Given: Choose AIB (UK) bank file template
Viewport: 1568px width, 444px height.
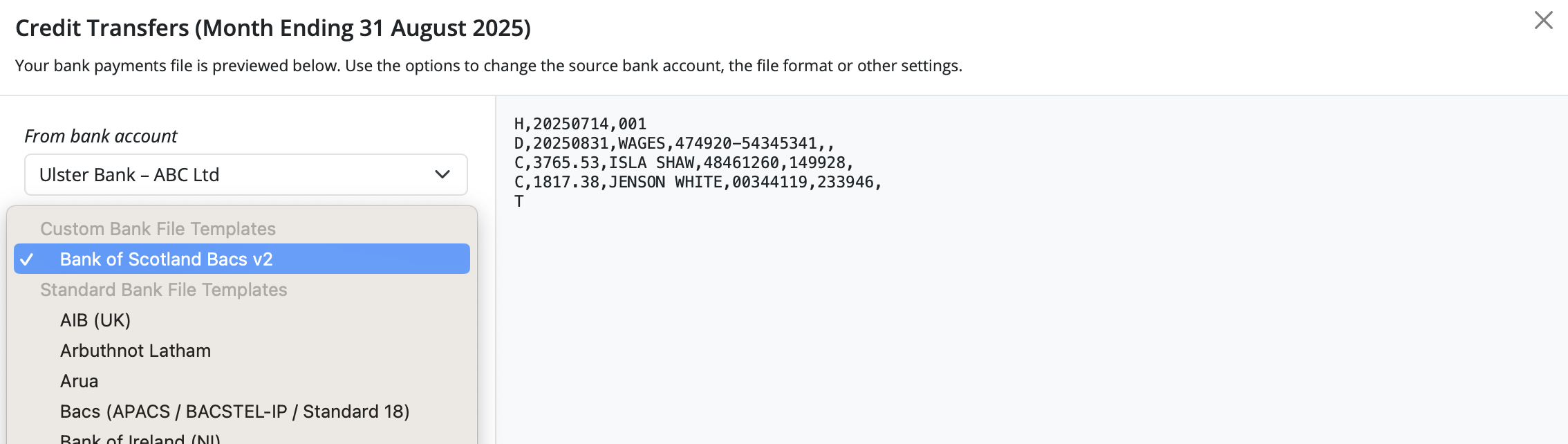Looking at the screenshot, I should tap(95, 320).
